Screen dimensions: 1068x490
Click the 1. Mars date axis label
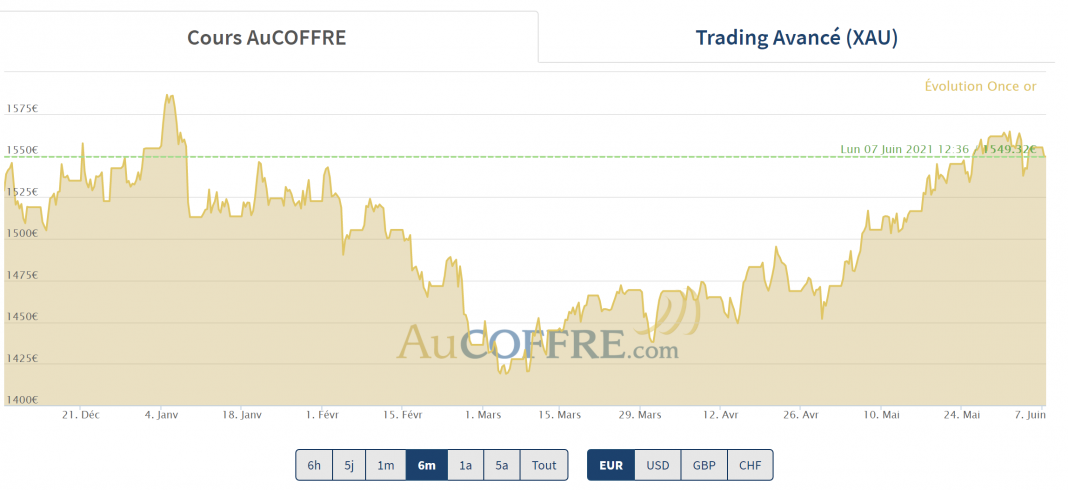483,414
